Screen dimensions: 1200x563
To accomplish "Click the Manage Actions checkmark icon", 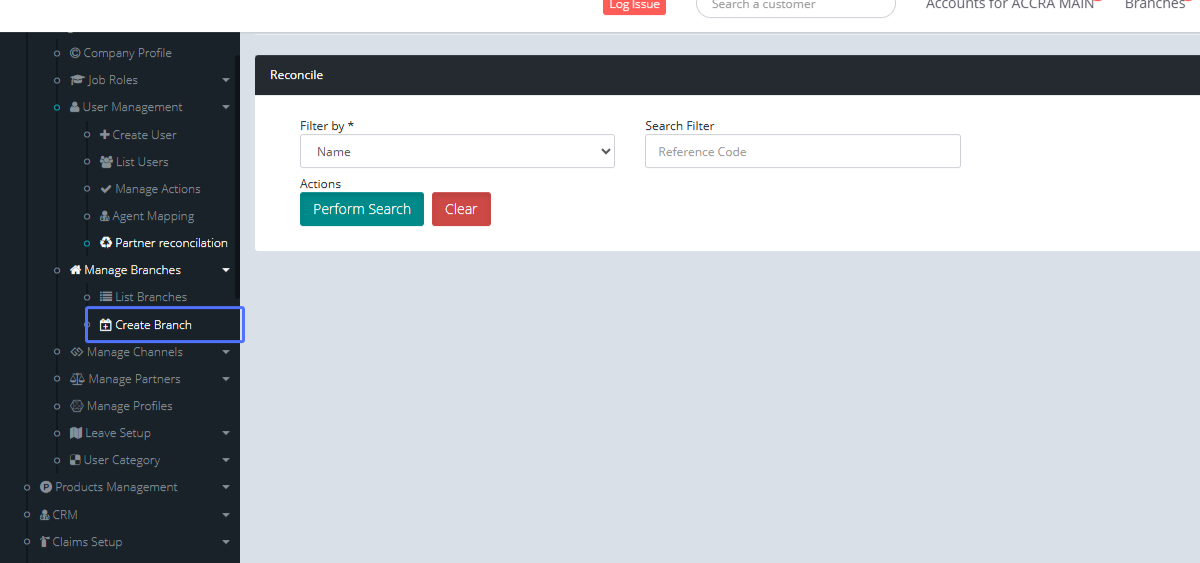I will tap(106, 189).
